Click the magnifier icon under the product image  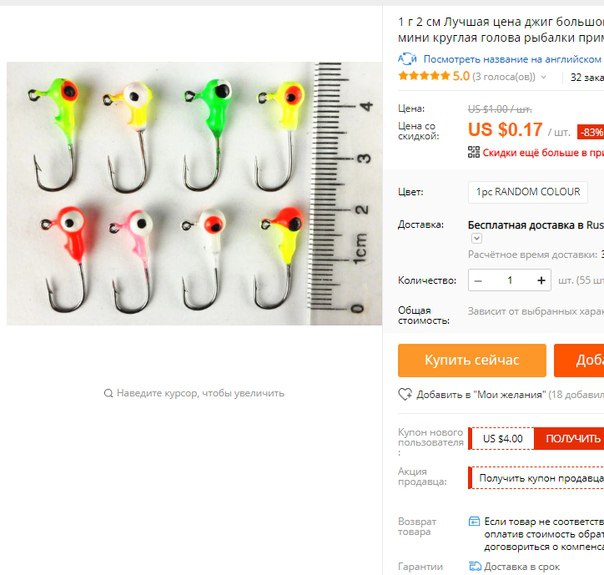pos(108,393)
